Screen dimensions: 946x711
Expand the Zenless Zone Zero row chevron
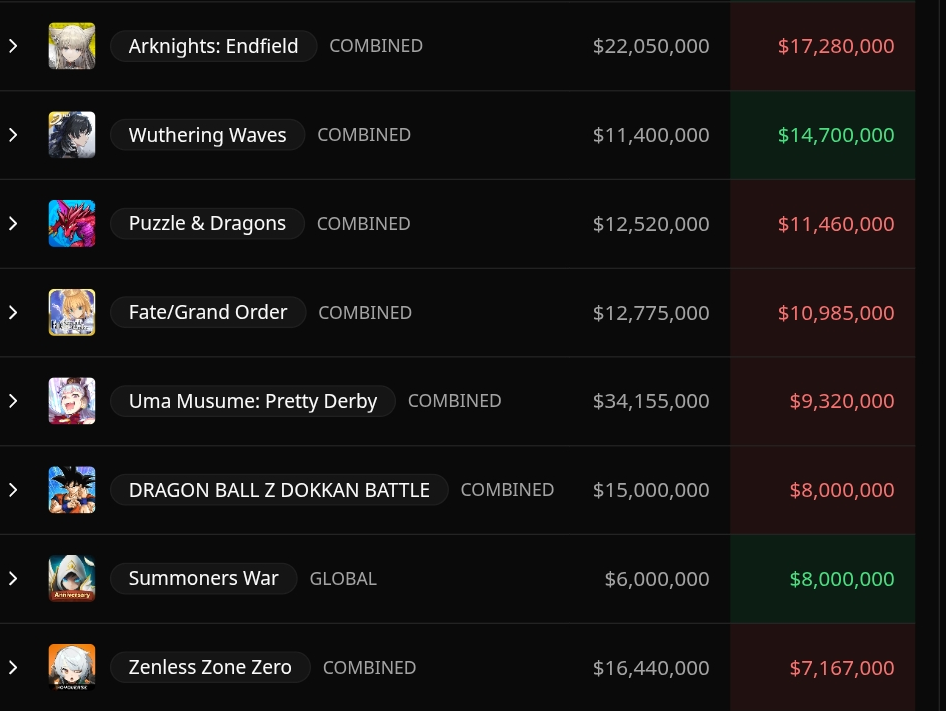coord(13,667)
